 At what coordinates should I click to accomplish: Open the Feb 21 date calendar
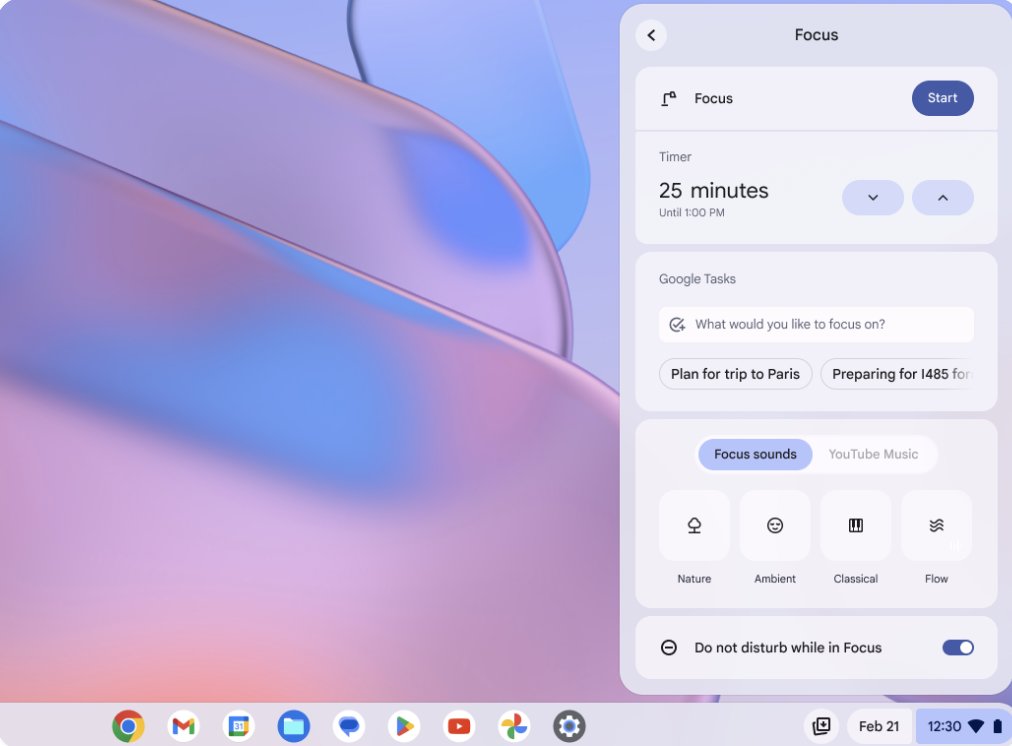tap(878, 726)
